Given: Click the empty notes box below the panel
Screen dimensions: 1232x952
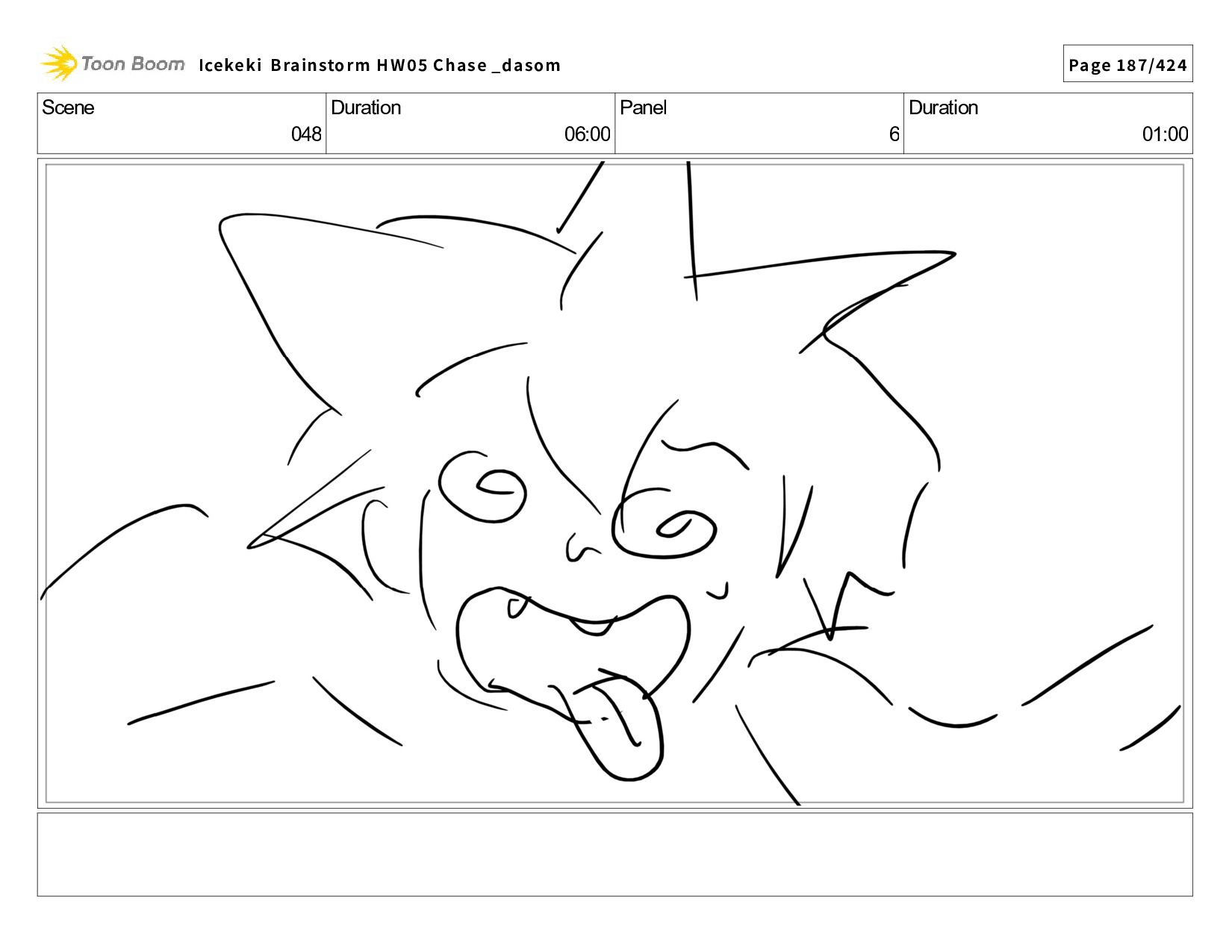Looking at the screenshot, I should (x=615, y=855).
